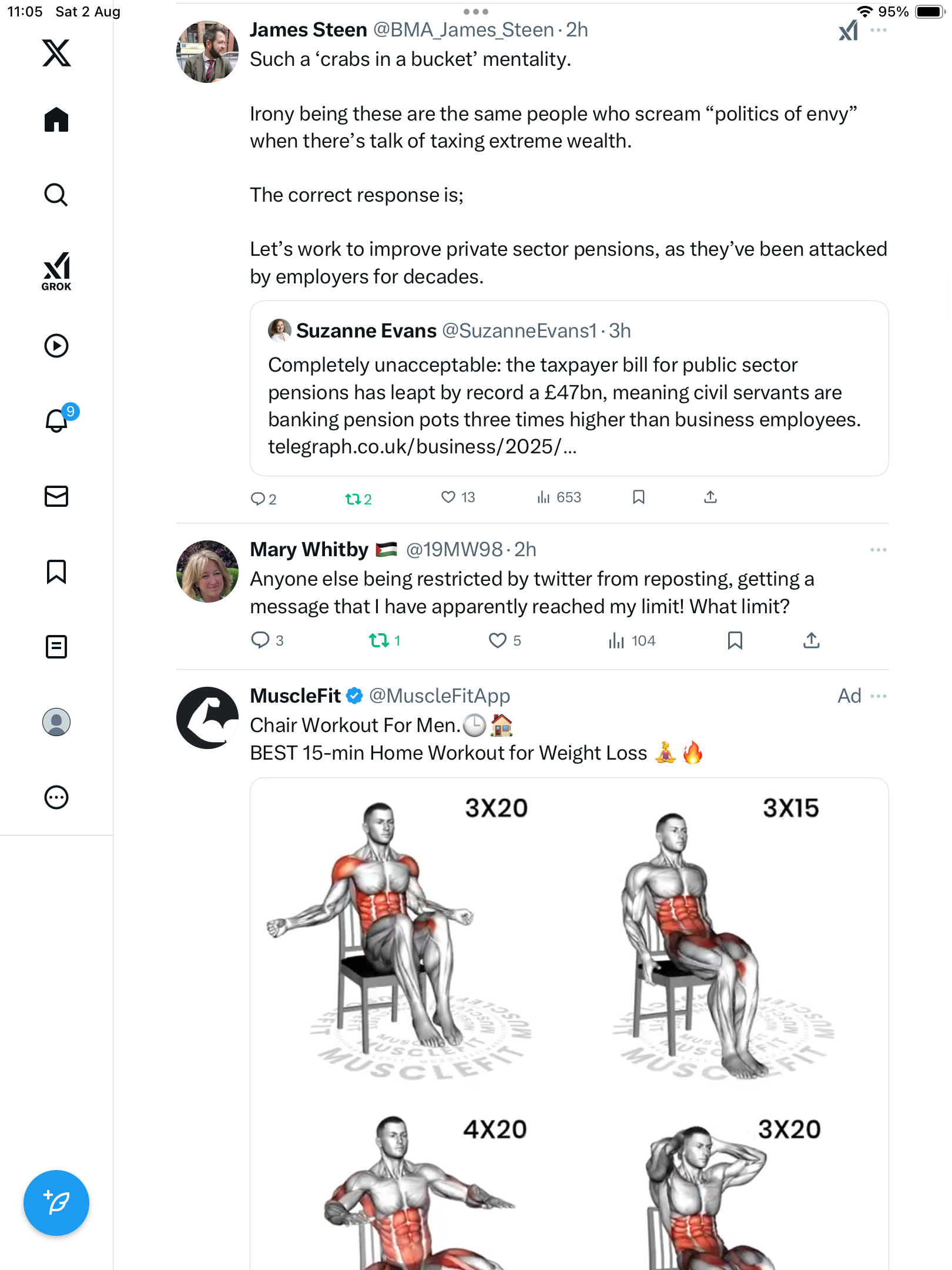Undo repost on James Steen's post

(353, 499)
